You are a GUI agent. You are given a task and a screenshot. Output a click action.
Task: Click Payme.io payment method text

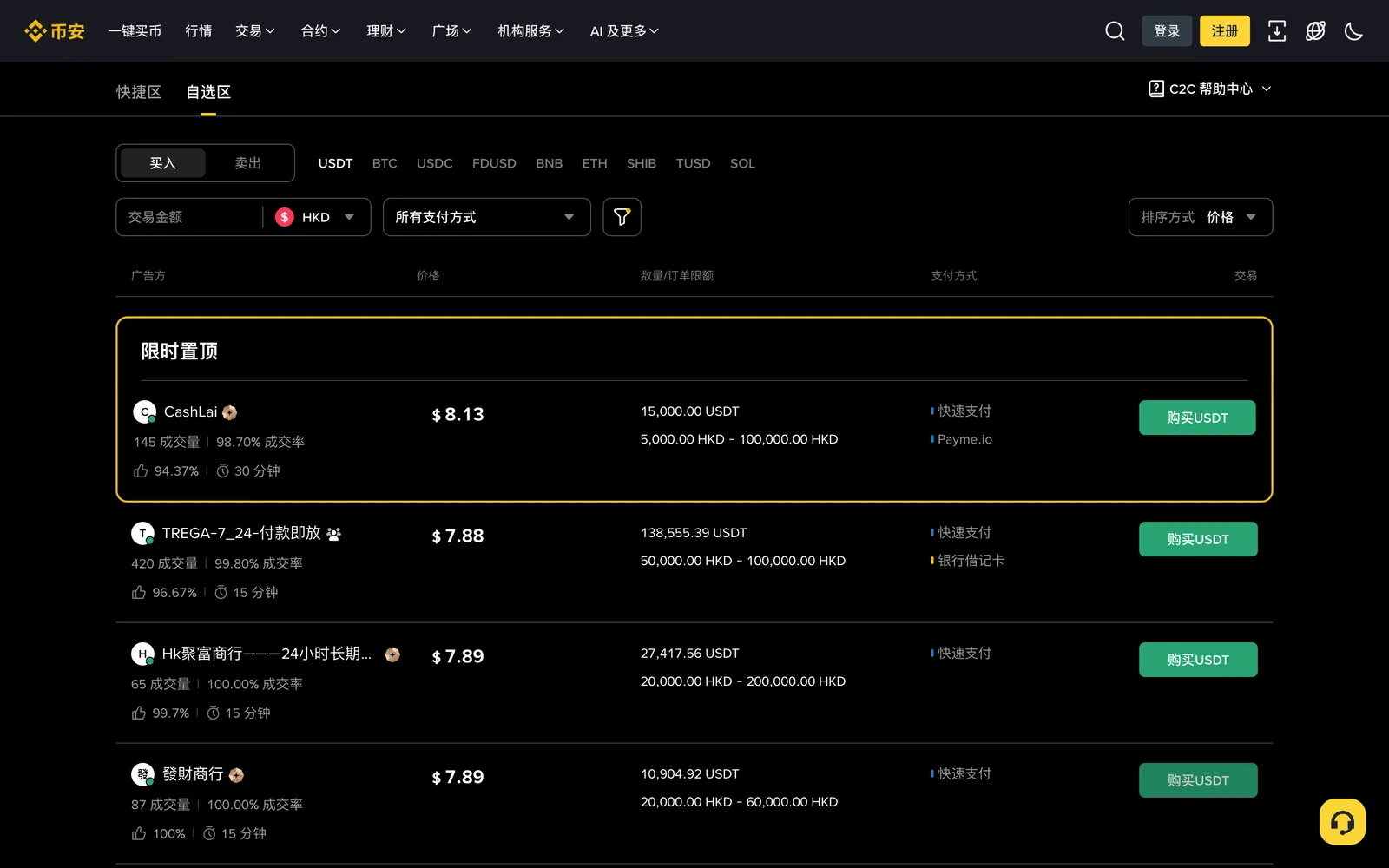coord(964,439)
